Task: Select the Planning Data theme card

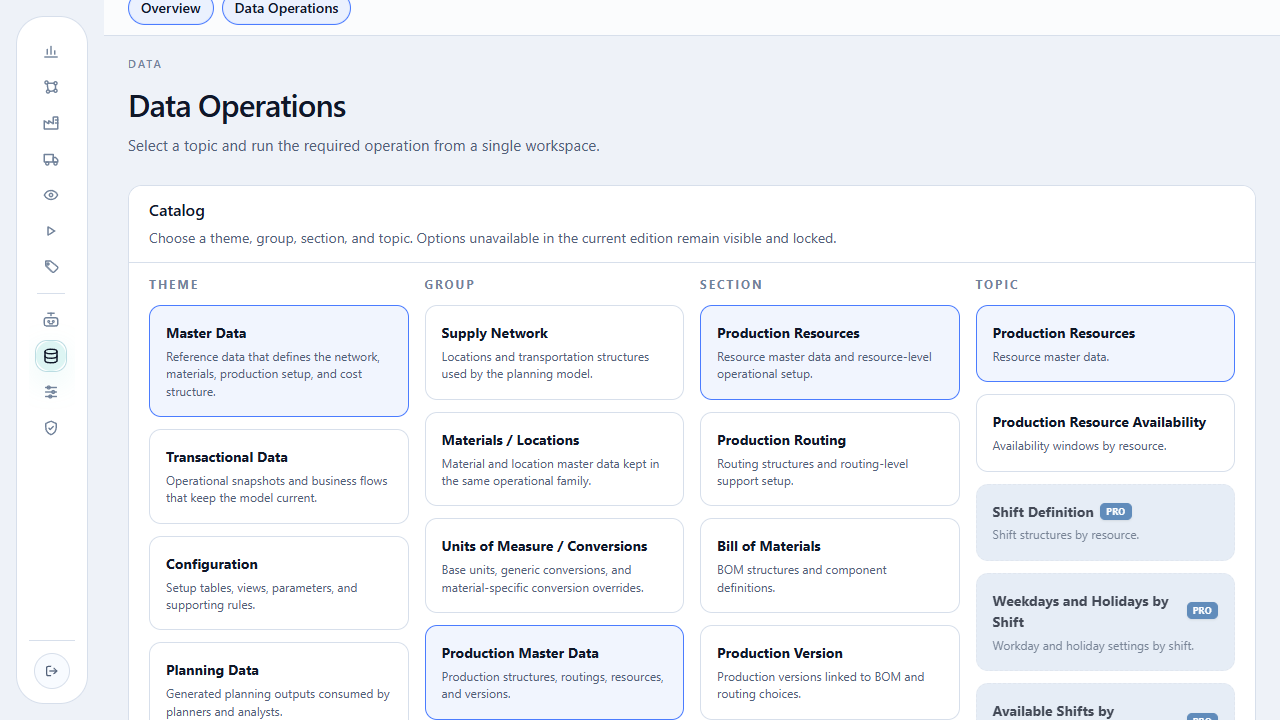Action: 279,682
